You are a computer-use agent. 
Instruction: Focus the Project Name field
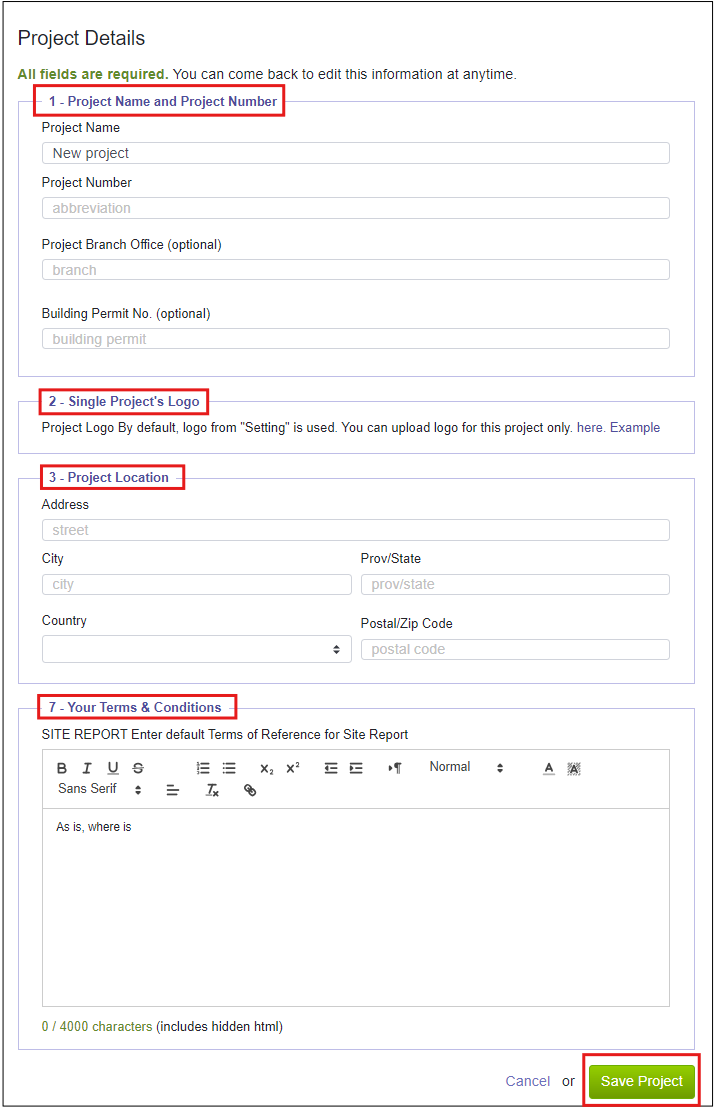[356, 153]
